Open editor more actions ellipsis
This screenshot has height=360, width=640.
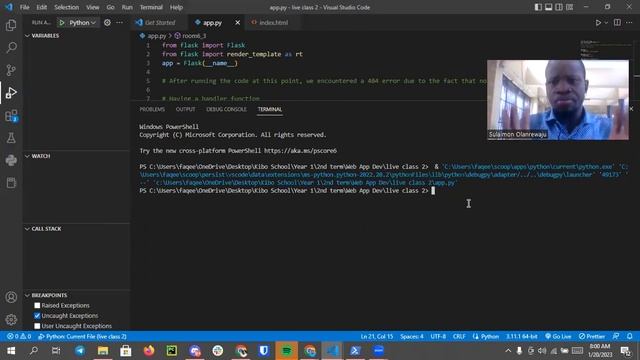tap(629, 22)
